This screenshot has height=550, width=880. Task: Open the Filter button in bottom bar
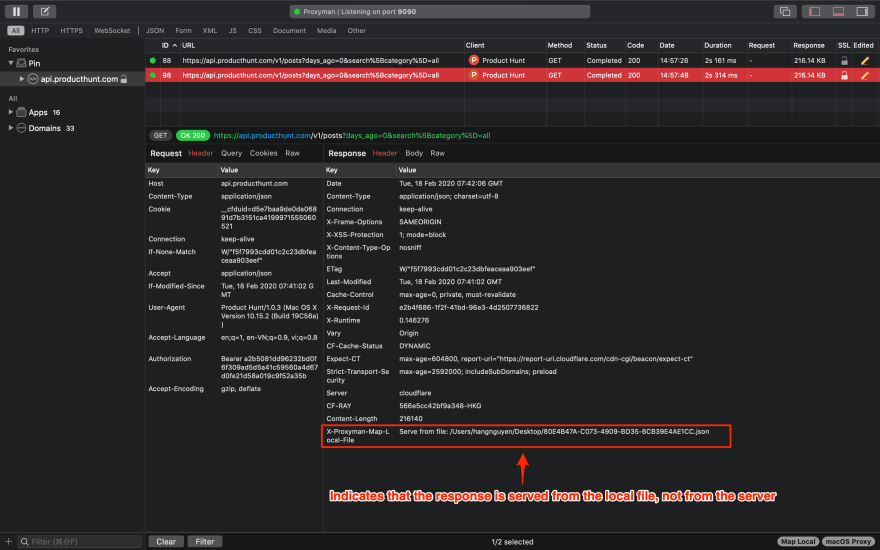click(205, 542)
